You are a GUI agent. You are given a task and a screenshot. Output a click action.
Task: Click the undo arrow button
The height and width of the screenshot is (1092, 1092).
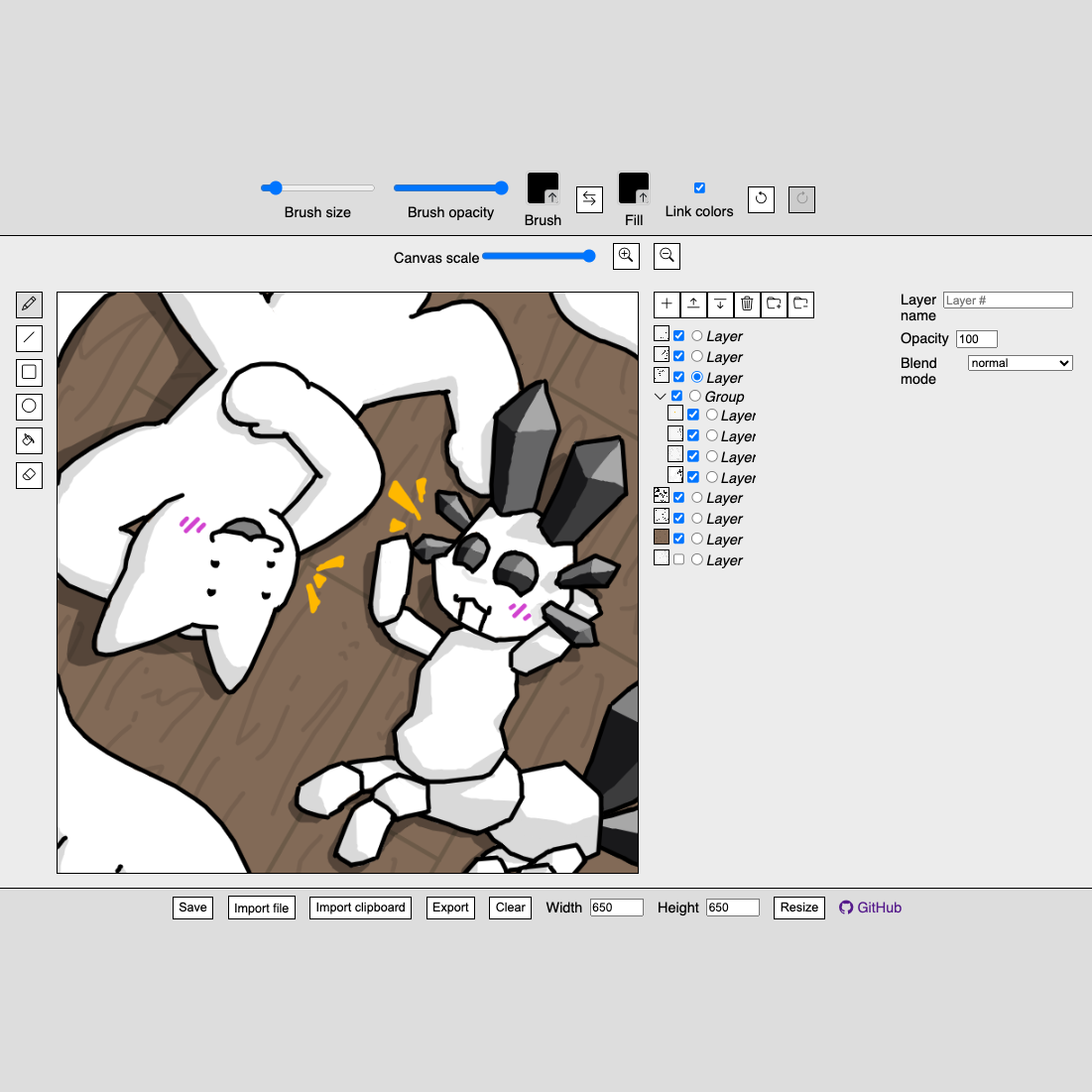(761, 199)
